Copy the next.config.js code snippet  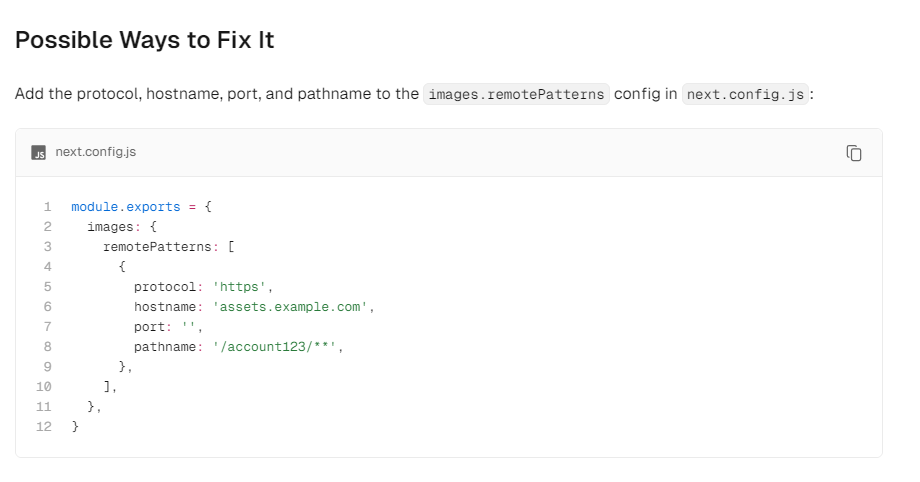(x=854, y=153)
